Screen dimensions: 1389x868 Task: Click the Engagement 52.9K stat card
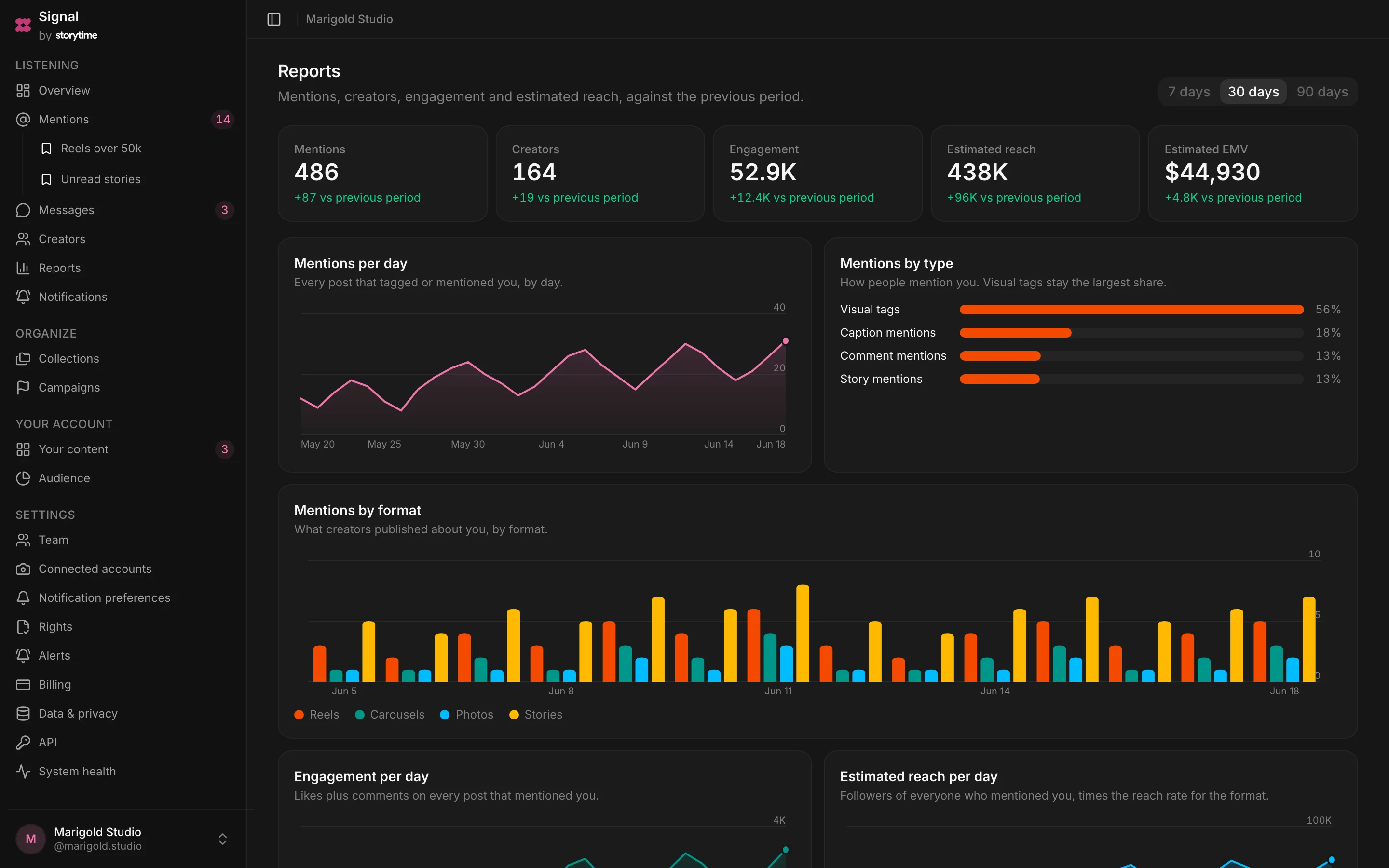817,174
